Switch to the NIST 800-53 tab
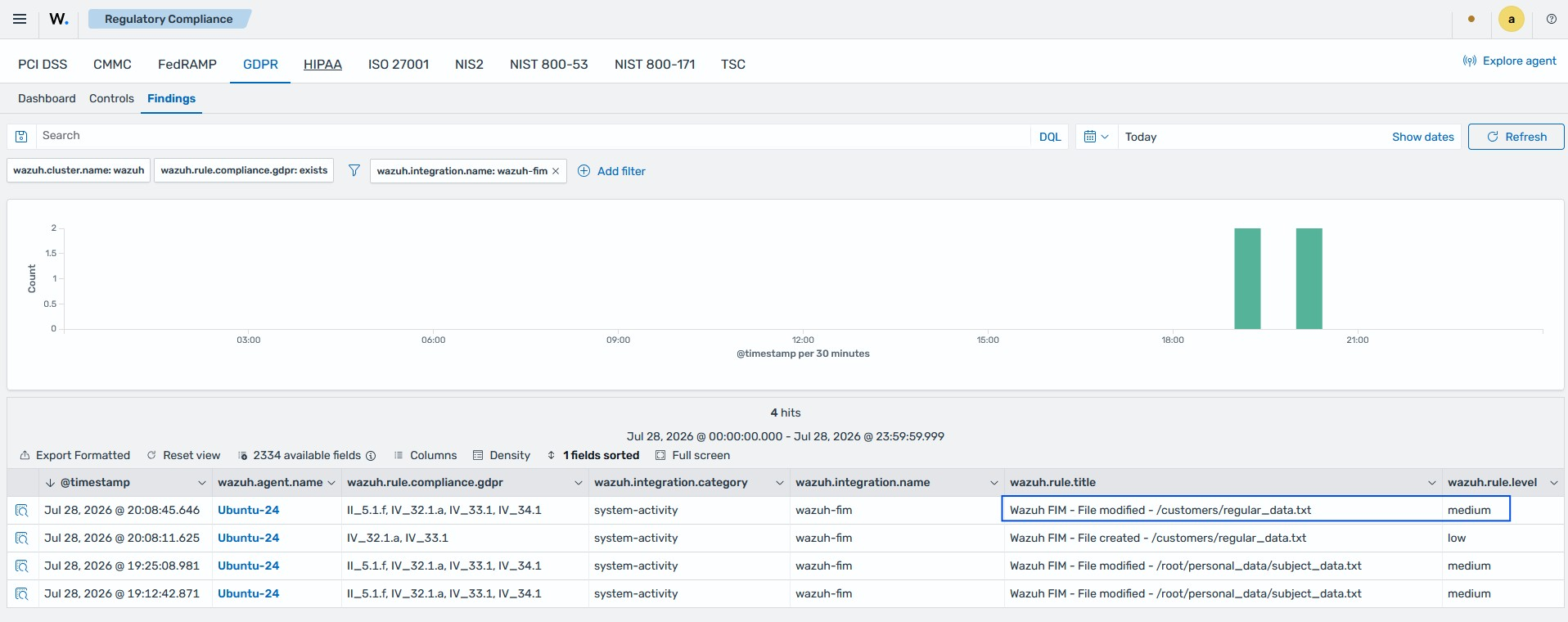The image size is (1568, 622). click(x=549, y=64)
